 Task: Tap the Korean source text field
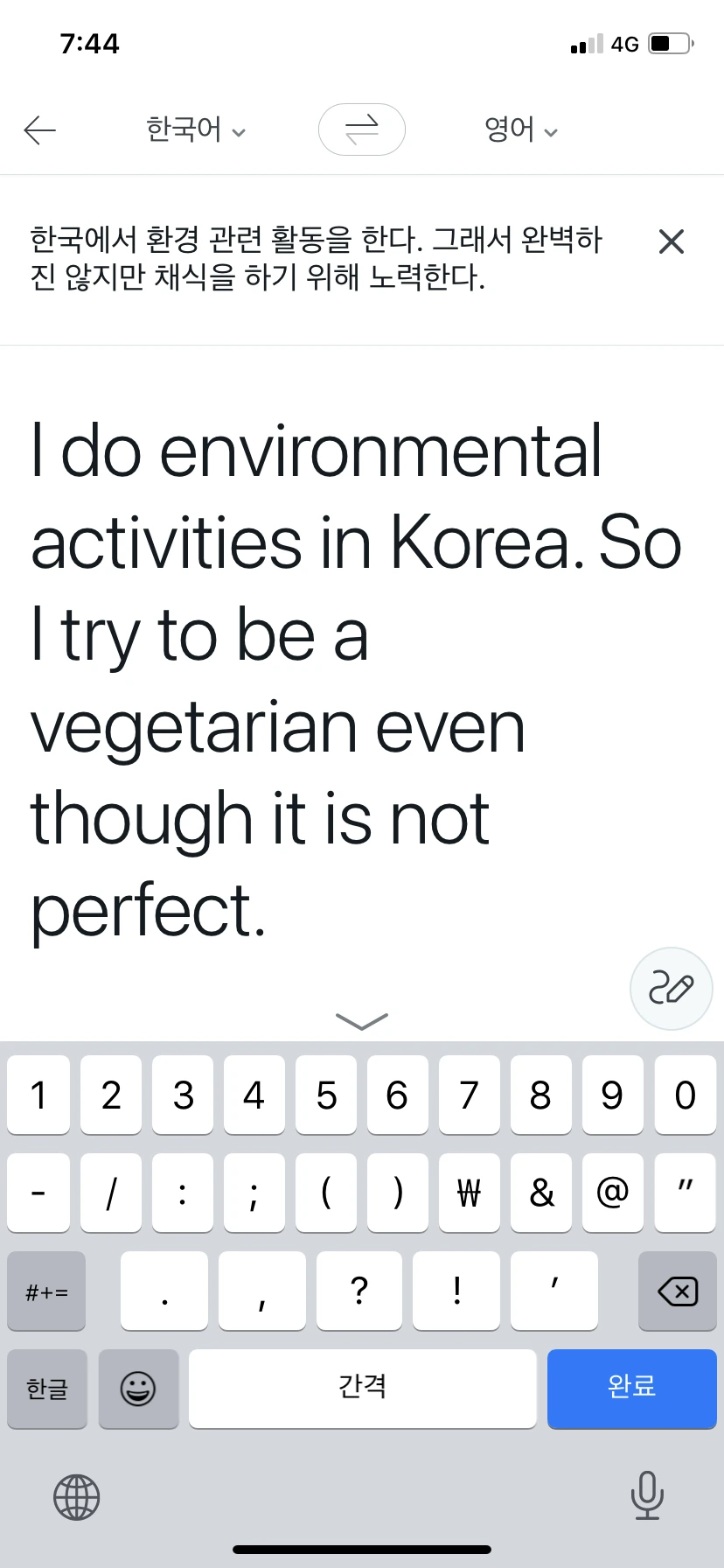[315, 258]
